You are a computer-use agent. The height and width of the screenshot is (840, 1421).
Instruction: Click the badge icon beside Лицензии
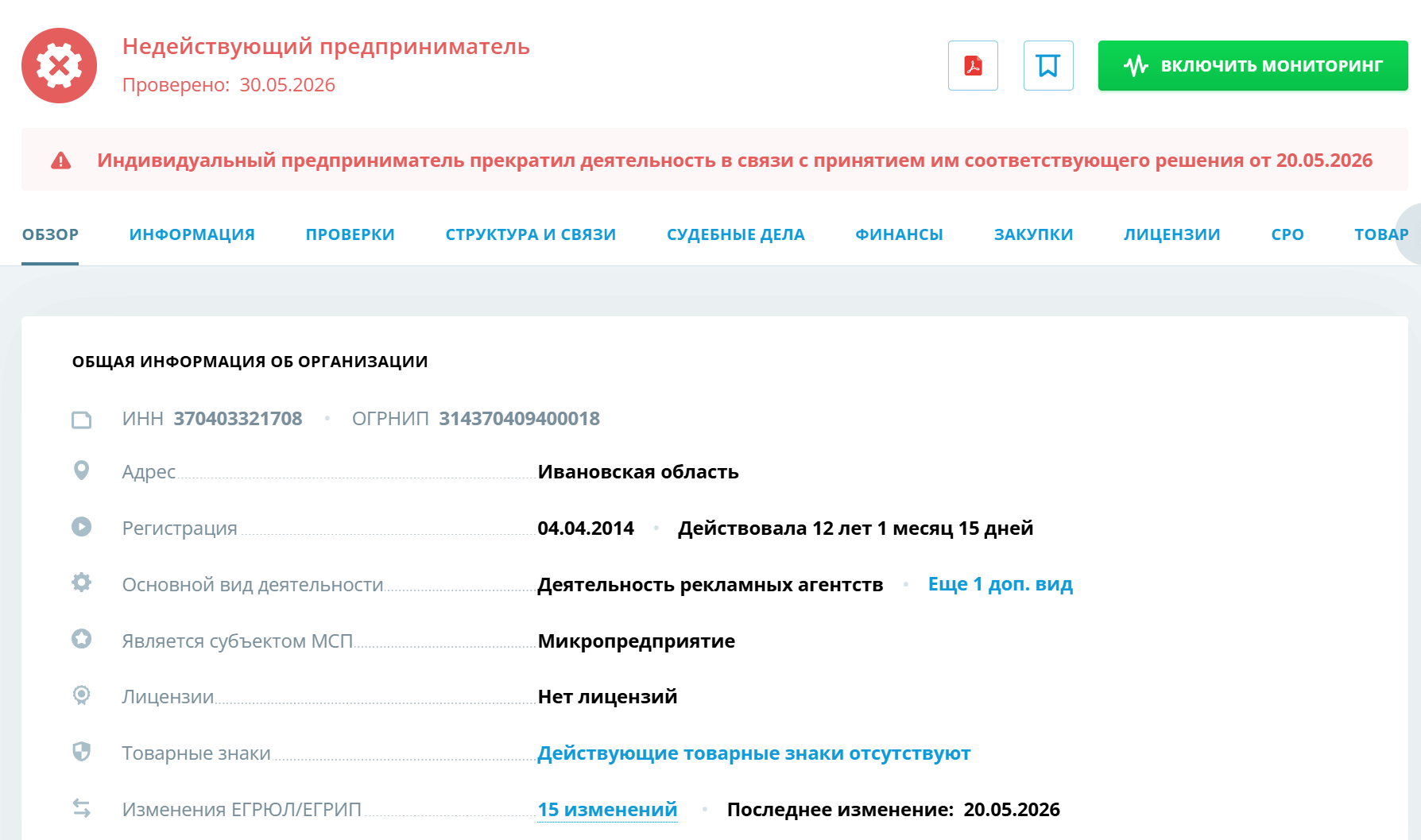(x=81, y=695)
